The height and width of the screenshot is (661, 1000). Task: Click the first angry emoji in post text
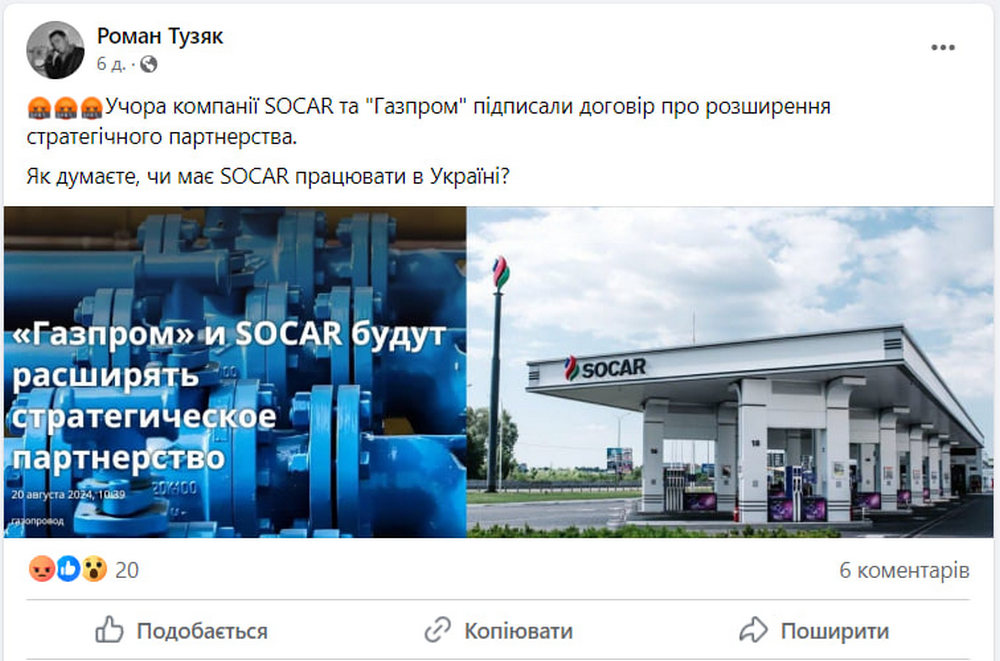(x=39, y=107)
